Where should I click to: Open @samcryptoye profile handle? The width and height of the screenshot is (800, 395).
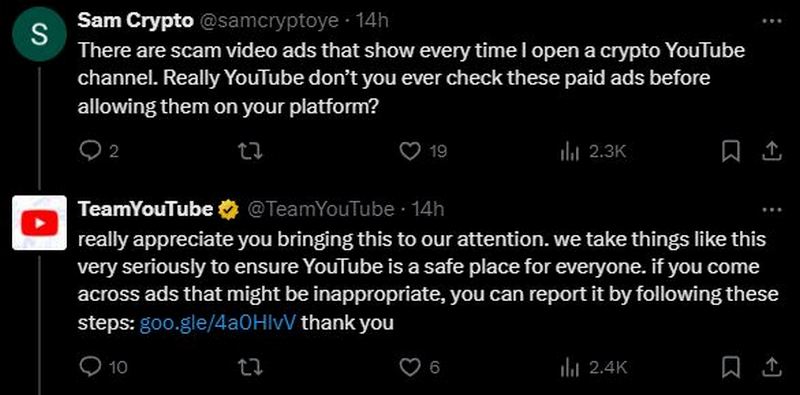point(271,21)
